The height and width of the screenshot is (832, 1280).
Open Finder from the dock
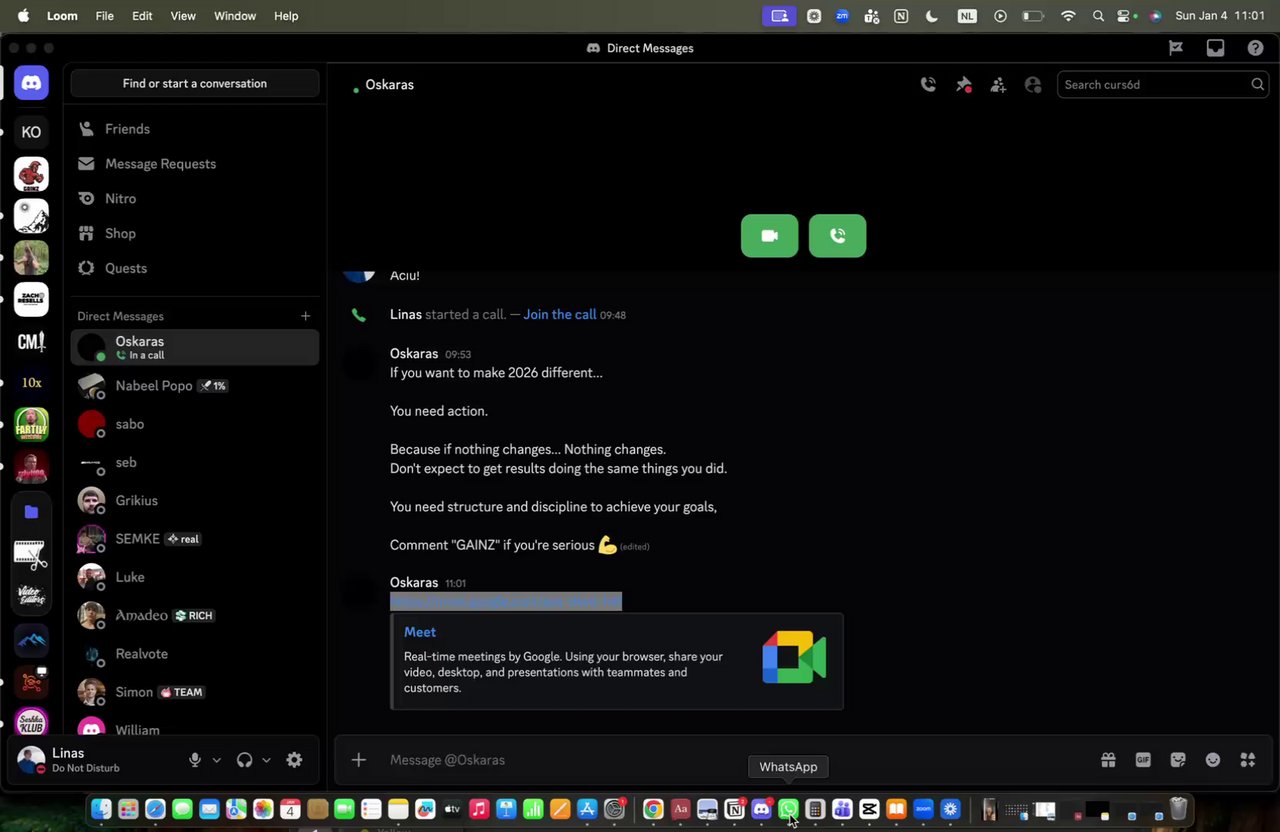pos(101,809)
